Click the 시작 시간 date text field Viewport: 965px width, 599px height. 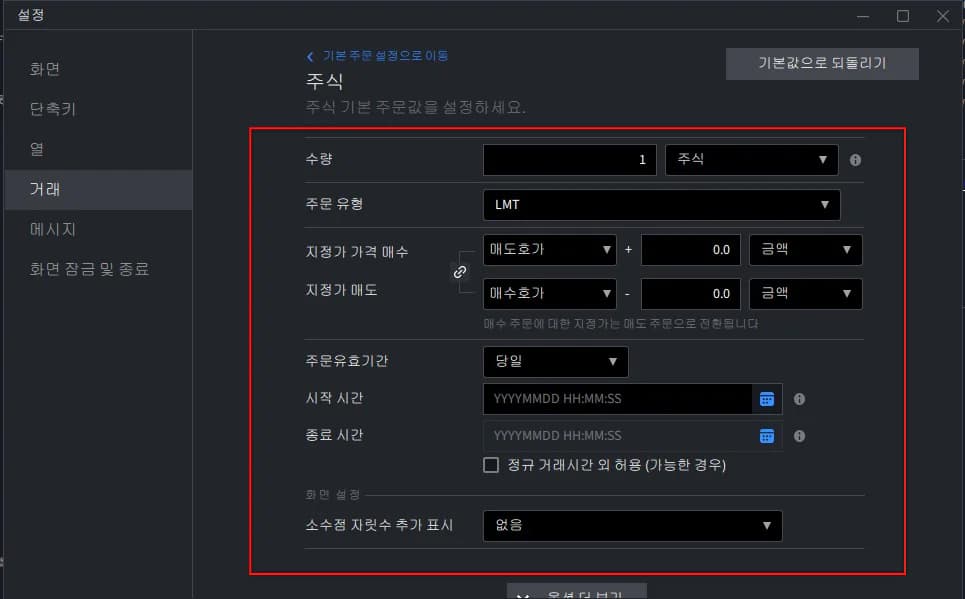tap(617, 399)
